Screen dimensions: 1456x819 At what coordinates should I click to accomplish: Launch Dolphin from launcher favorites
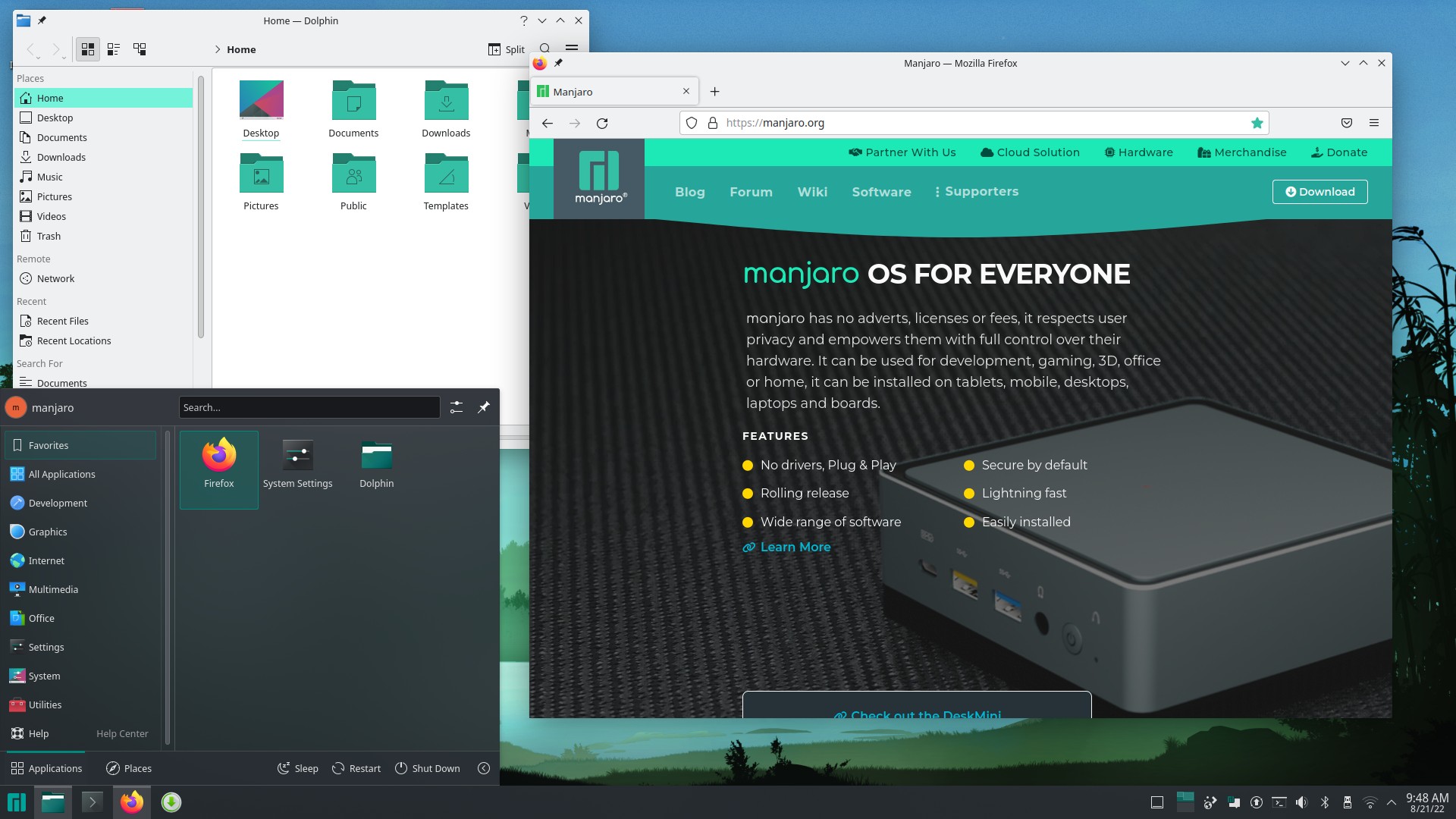(x=377, y=469)
